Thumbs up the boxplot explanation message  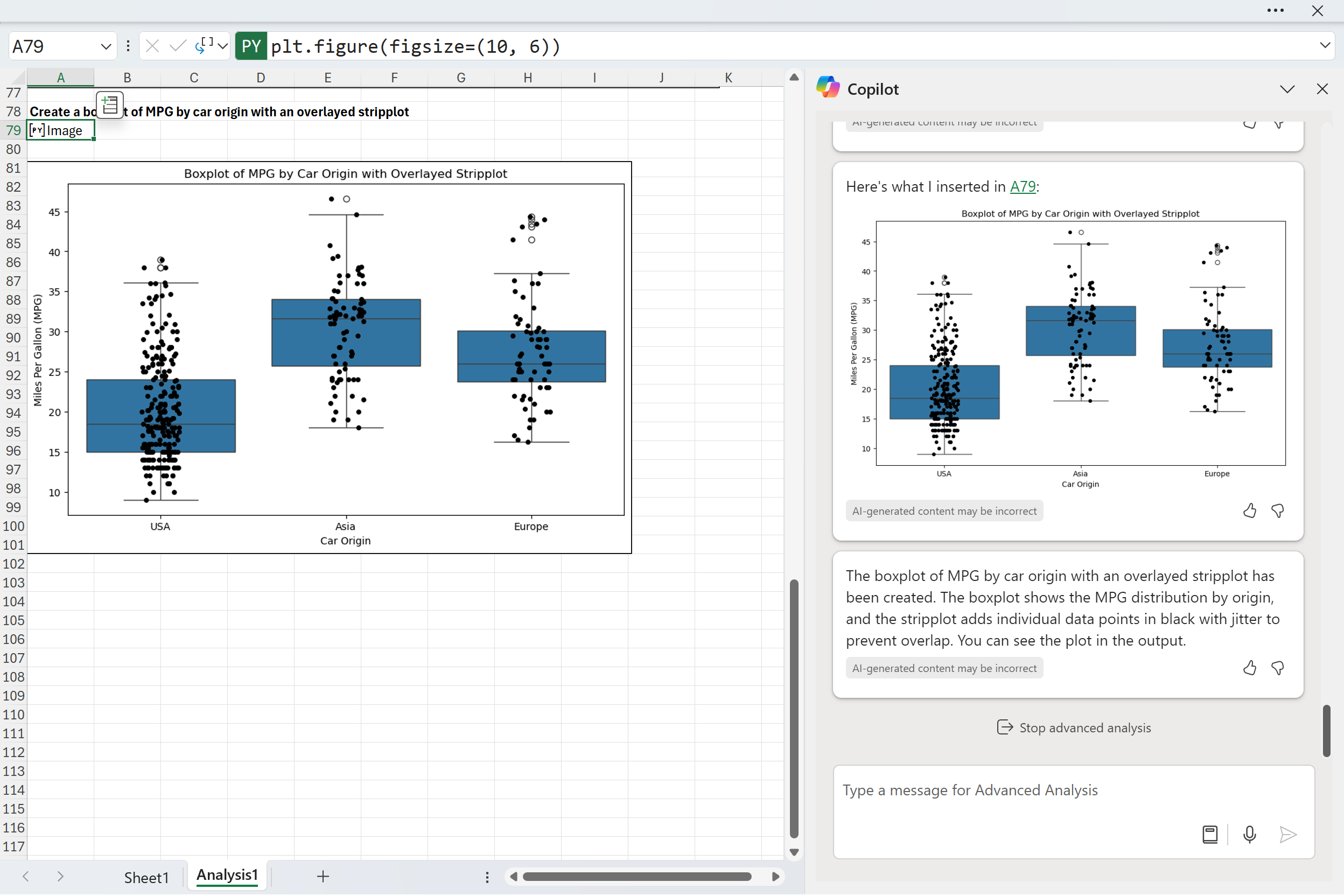[1249, 668]
